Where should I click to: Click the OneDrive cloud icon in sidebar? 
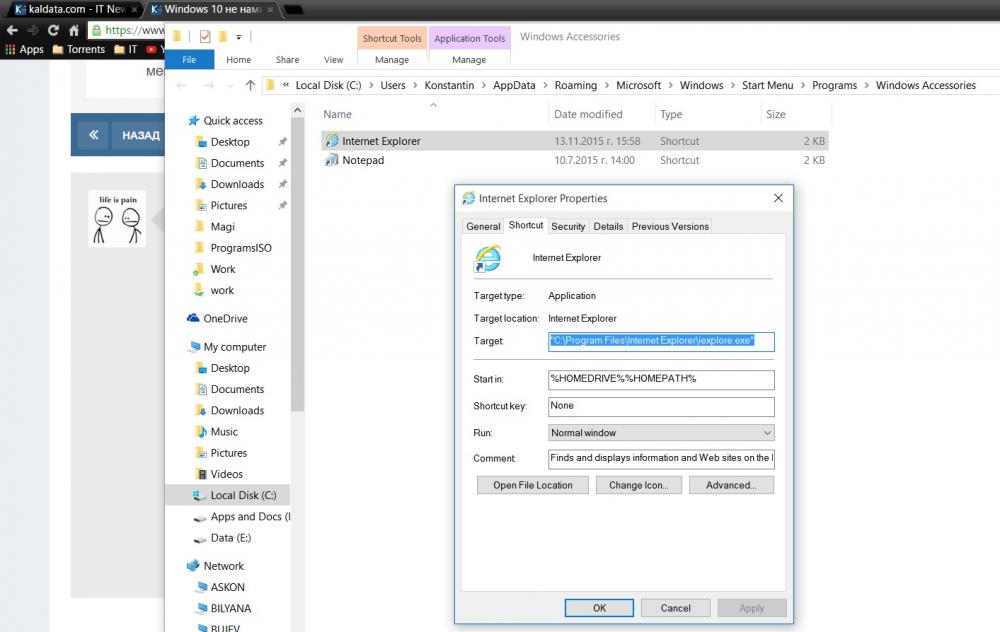click(193, 318)
